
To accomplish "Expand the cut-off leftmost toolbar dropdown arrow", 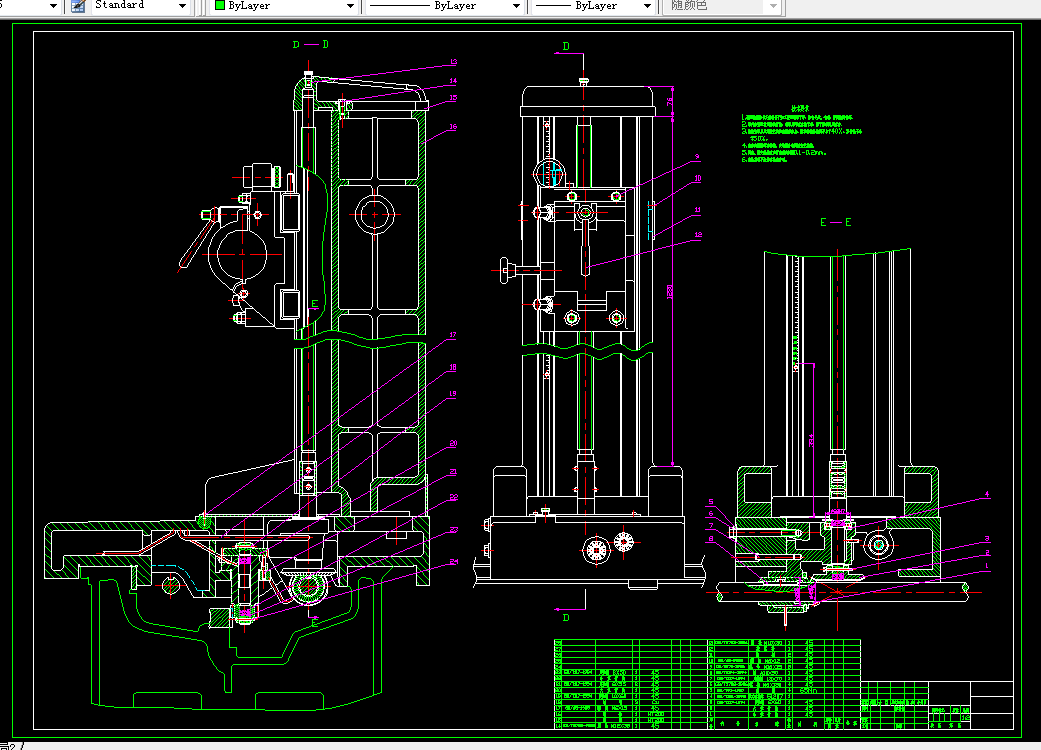I will click(x=53, y=6).
